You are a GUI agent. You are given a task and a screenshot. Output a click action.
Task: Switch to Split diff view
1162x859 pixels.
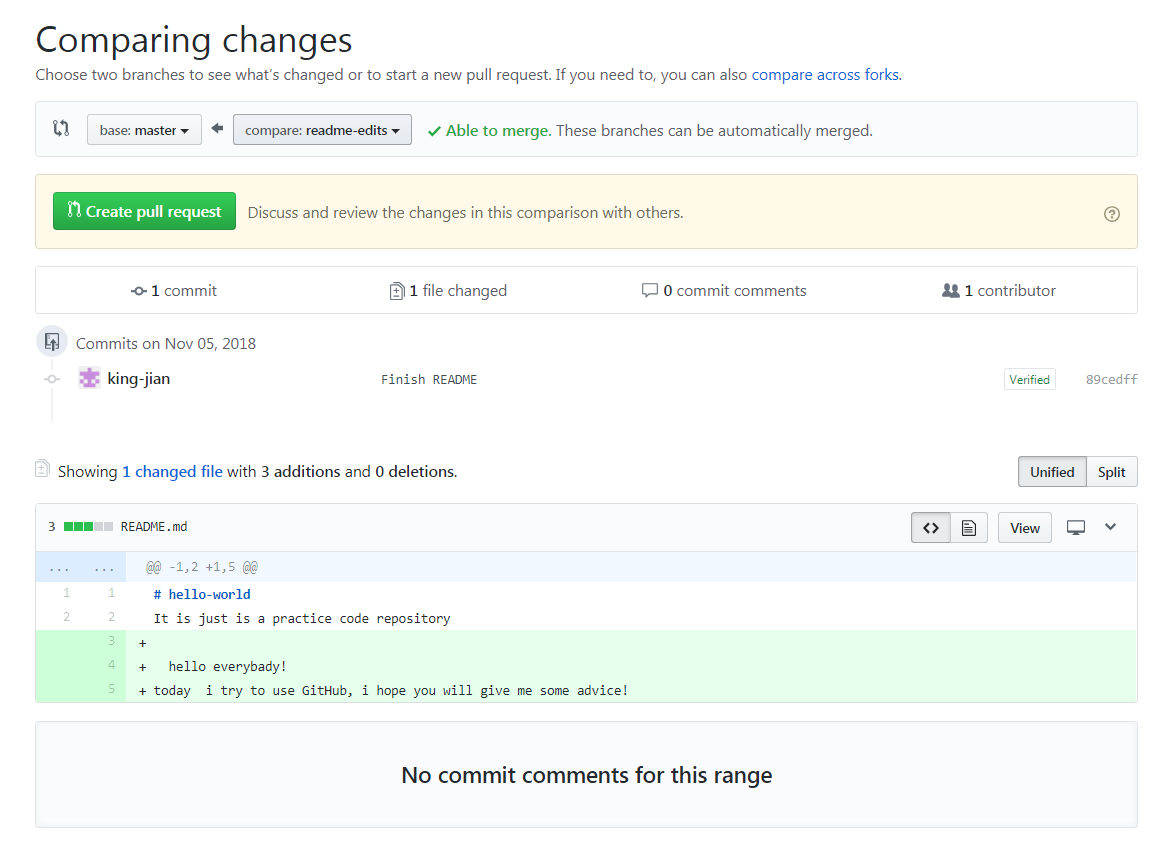point(1111,472)
